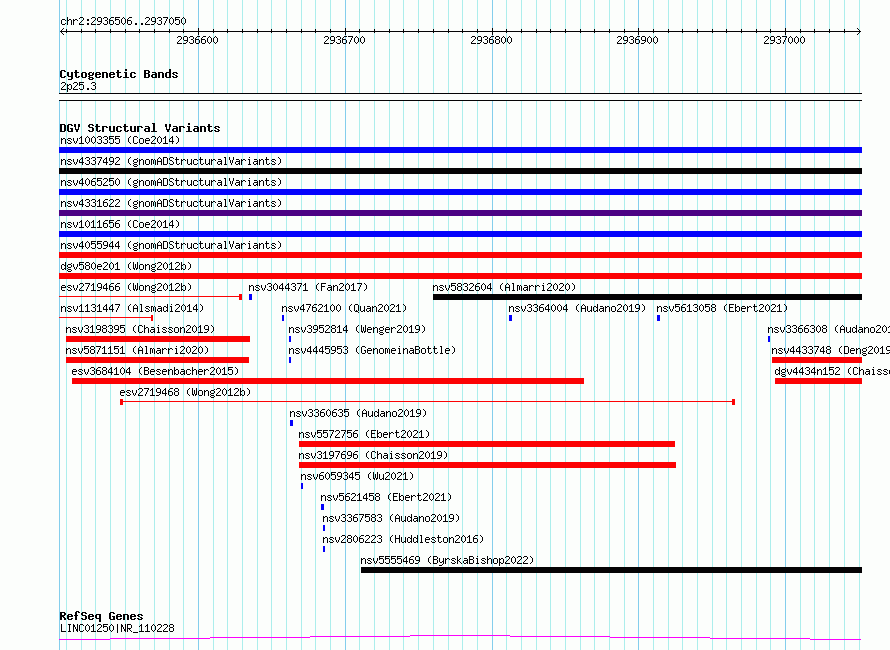The image size is (890, 650).
Task: Click nsv3364004 (Audano2019) label
Action: [577, 308]
